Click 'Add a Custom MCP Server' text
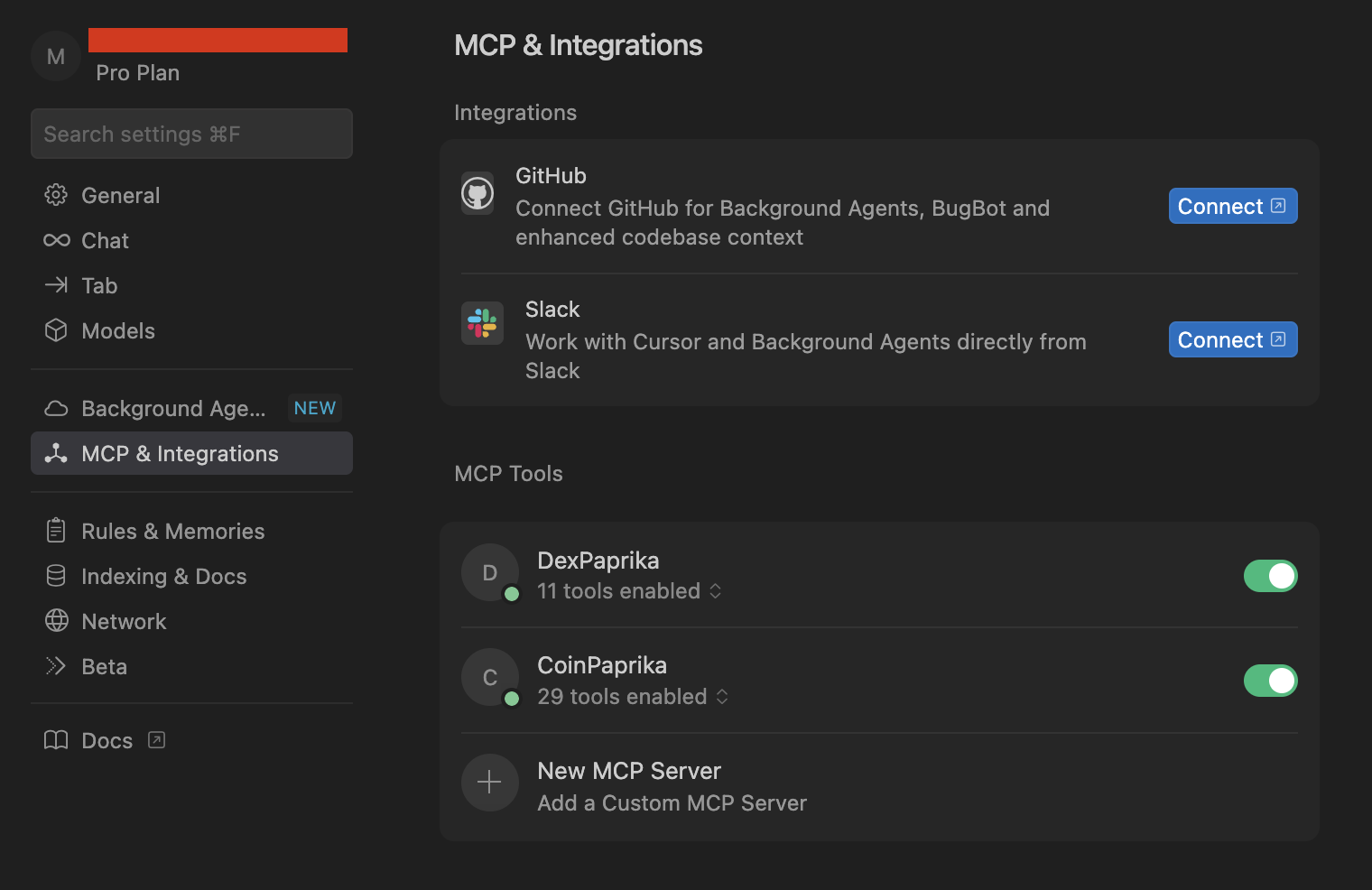Viewport: 1372px width, 890px height. 672,803
